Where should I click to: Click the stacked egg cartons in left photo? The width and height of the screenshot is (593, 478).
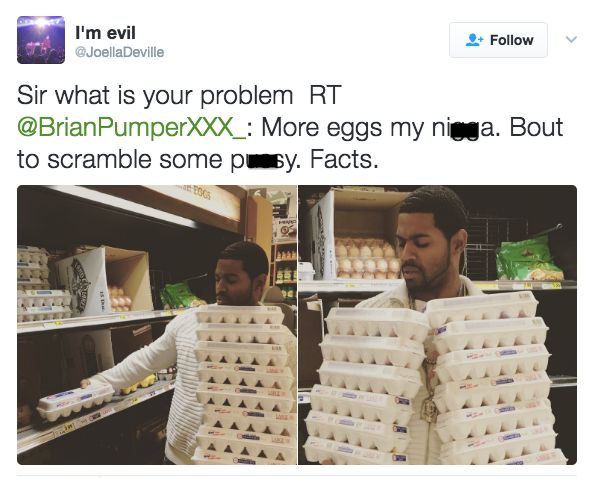tap(244, 384)
